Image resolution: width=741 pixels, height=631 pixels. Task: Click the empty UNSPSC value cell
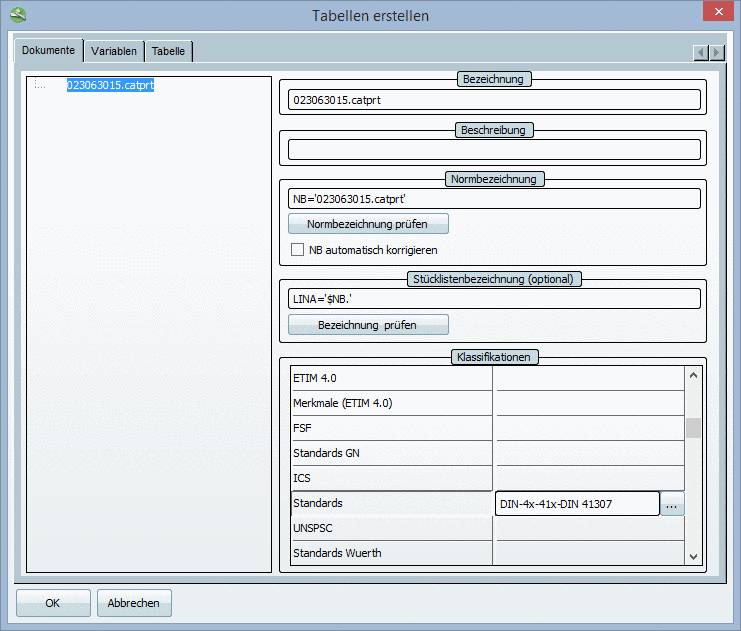[x=589, y=528]
